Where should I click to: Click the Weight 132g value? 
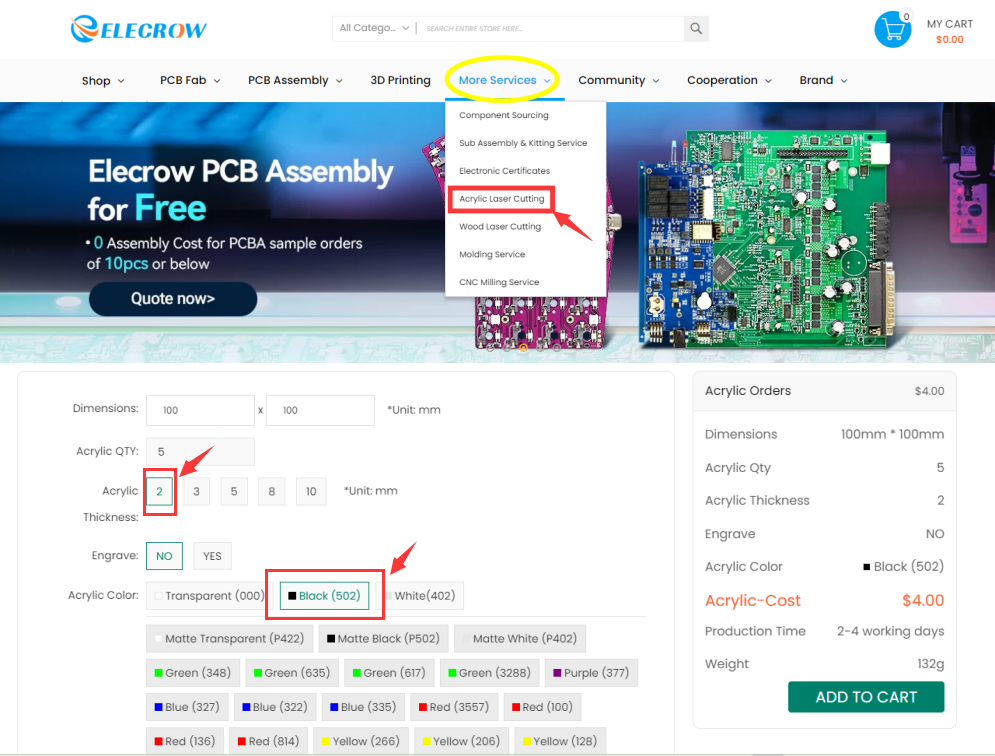(x=930, y=664)
